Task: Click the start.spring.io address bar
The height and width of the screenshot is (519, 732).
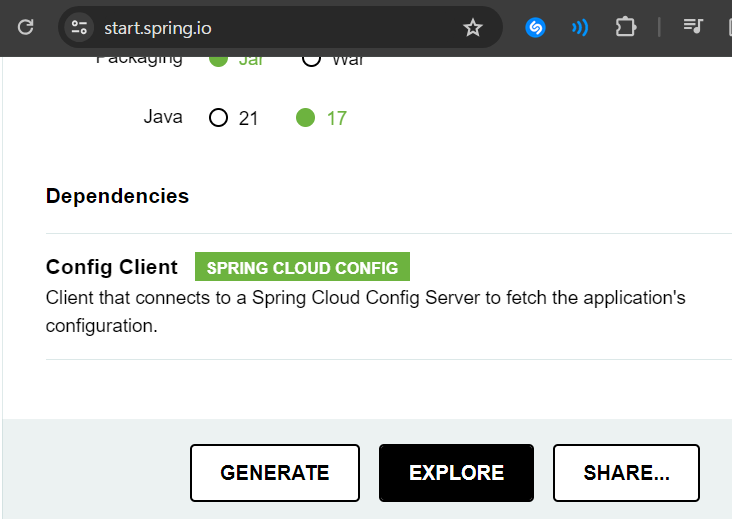Action: click(x=280, y=28)
